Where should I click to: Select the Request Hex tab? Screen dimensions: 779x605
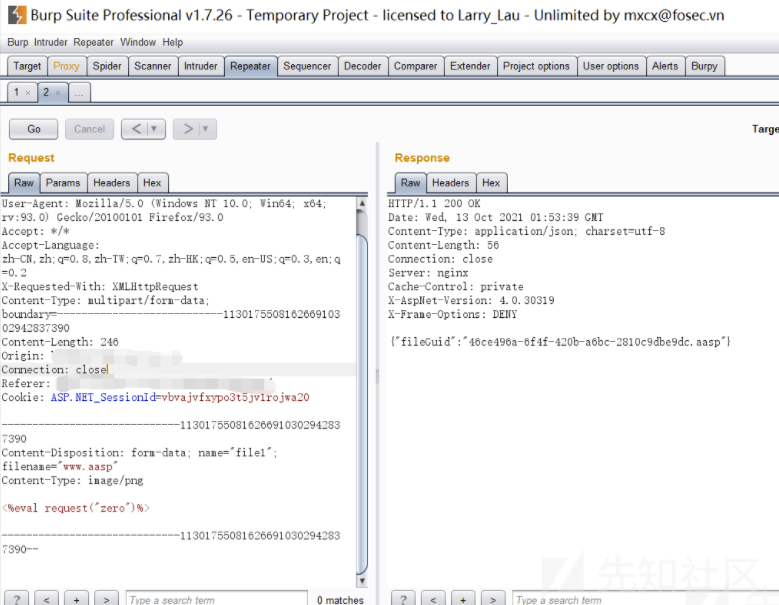(x=153, y=183)
